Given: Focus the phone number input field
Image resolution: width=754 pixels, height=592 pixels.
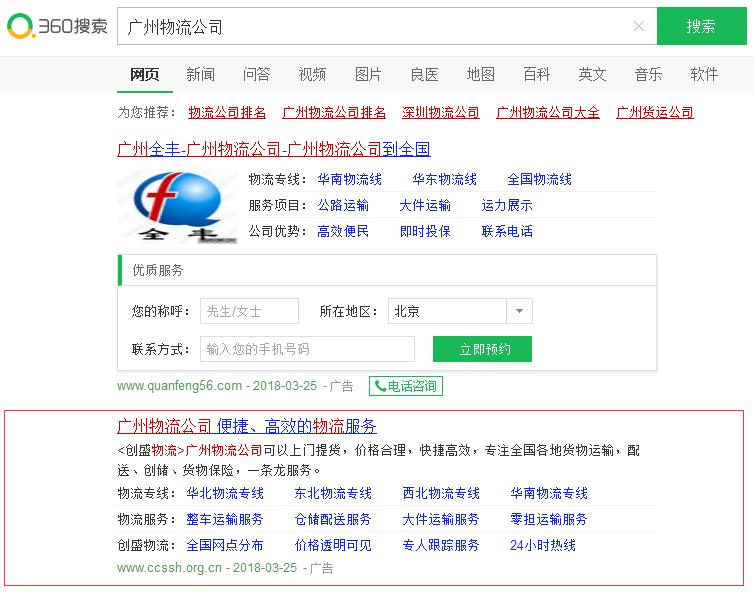Looking at the screenshot, I should [x=307, y=349].
